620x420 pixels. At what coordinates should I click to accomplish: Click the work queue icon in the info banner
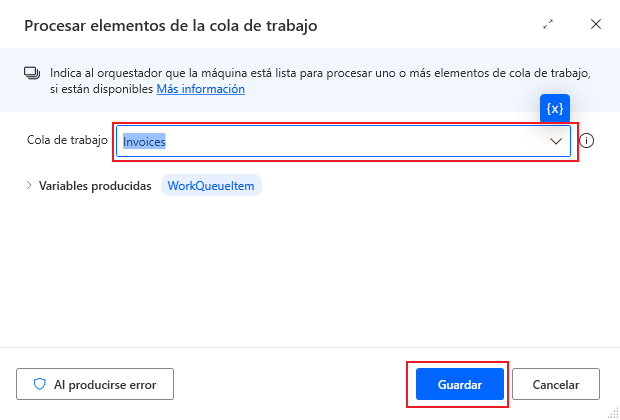pos(32,74)
